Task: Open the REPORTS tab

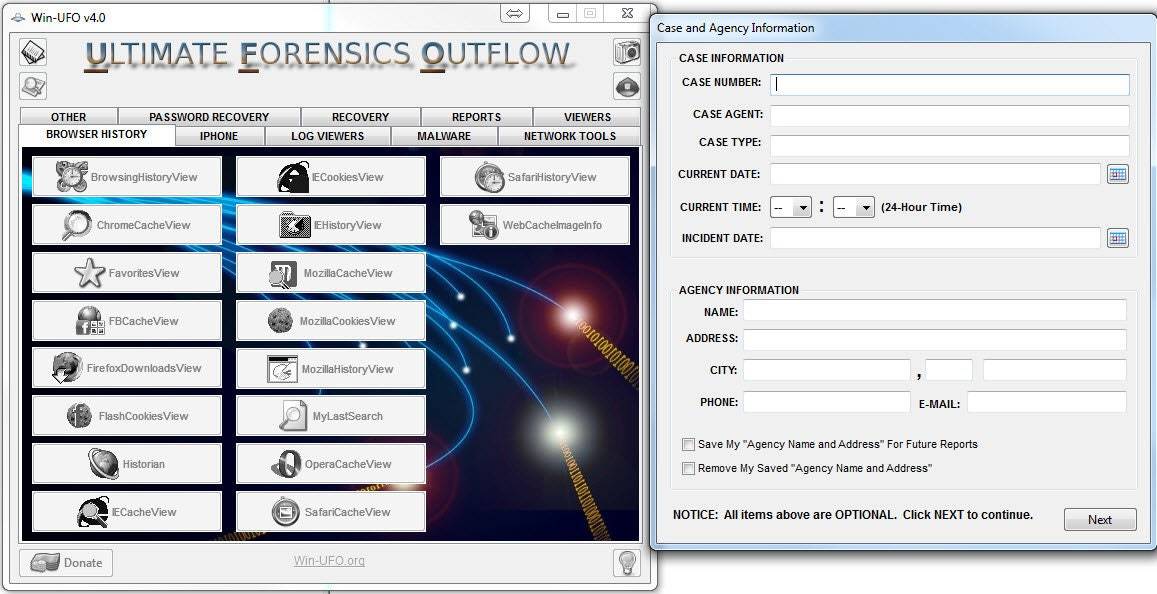Action: (476, 117)
